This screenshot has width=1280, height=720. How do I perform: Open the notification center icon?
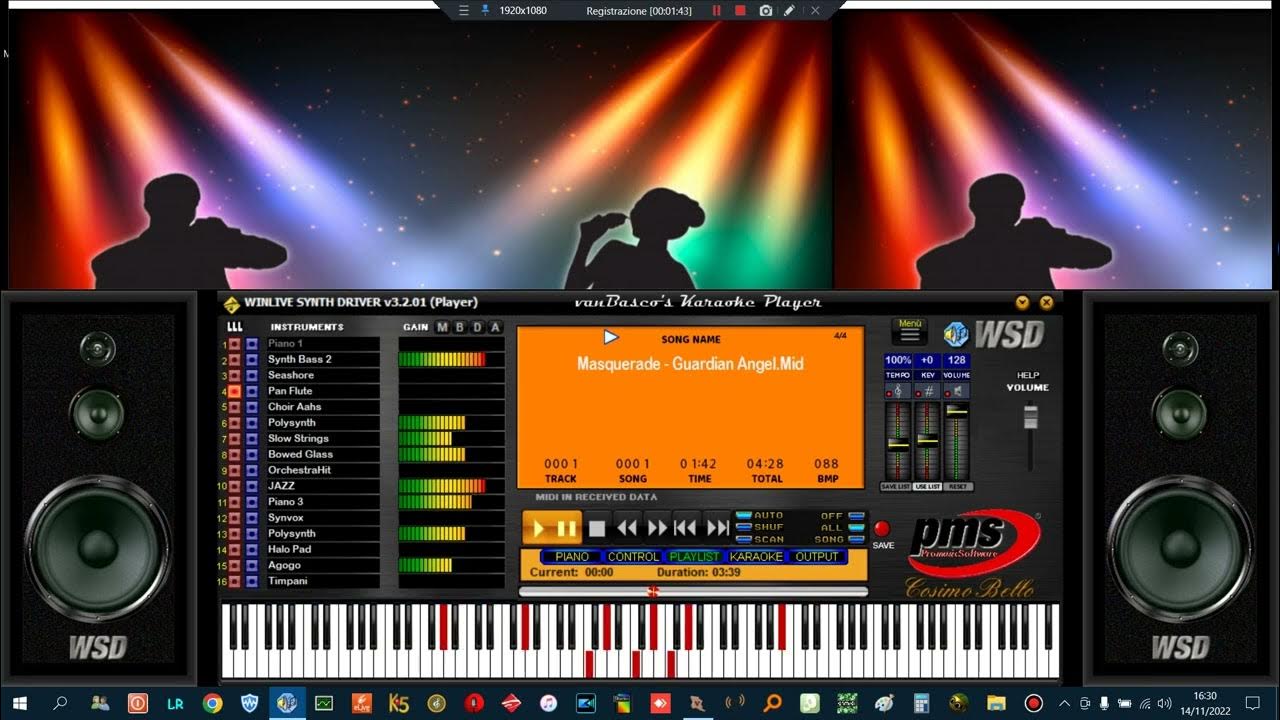click(1252, 703)
